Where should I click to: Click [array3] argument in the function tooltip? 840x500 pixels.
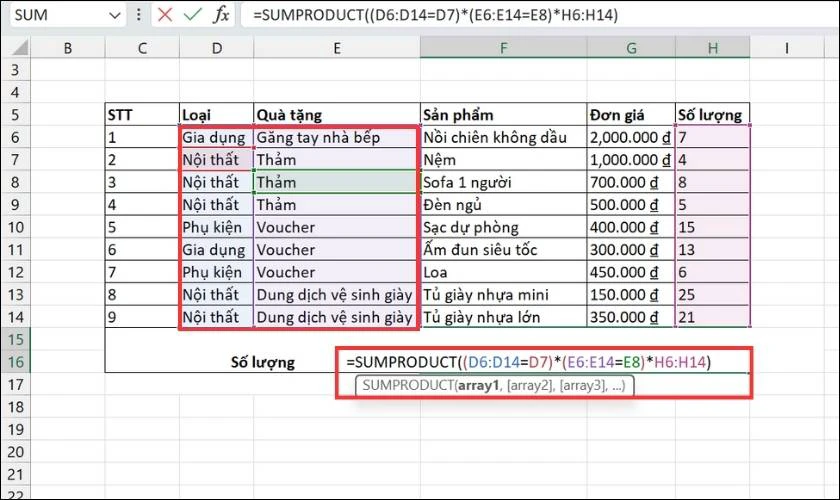point(583,385)
